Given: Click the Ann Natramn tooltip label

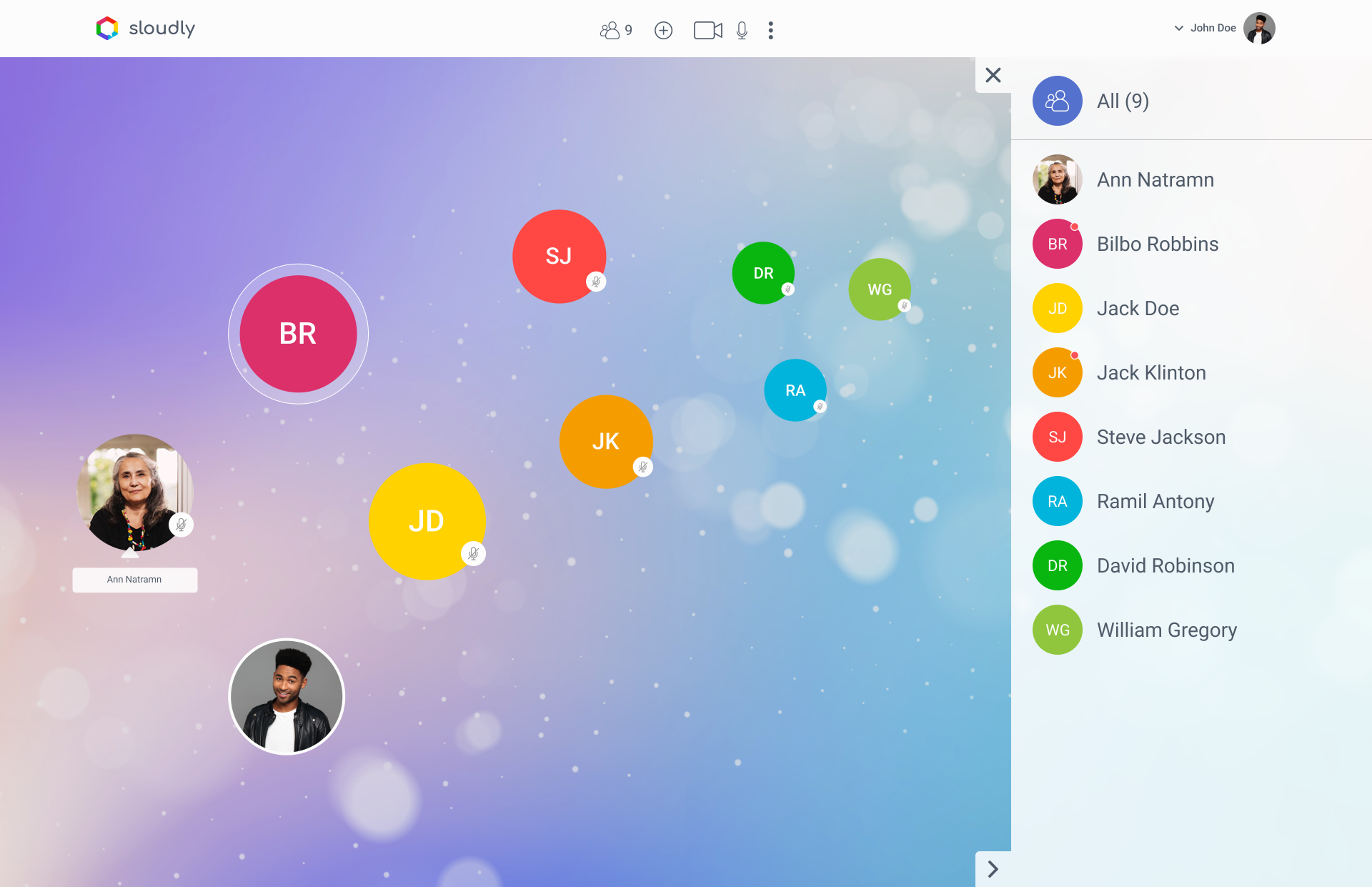Looking at the screenshot, I should click(134, 580).
